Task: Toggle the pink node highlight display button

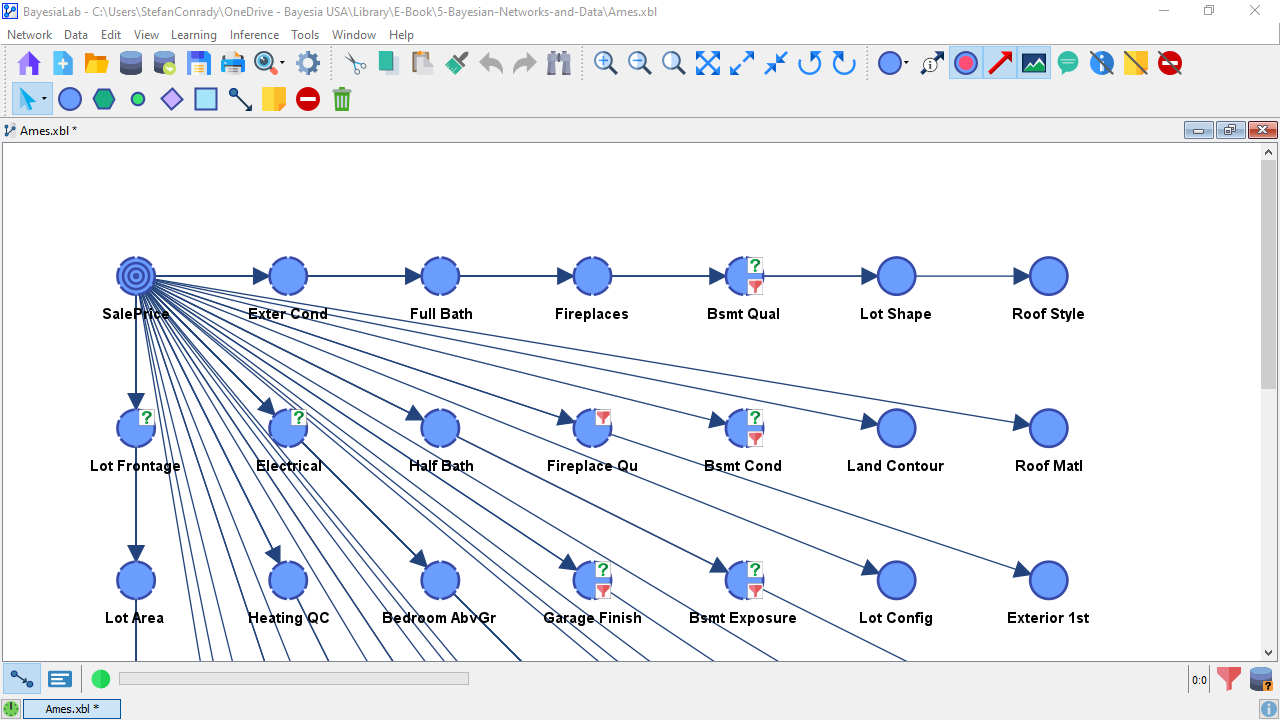Action: click(966, 64)
